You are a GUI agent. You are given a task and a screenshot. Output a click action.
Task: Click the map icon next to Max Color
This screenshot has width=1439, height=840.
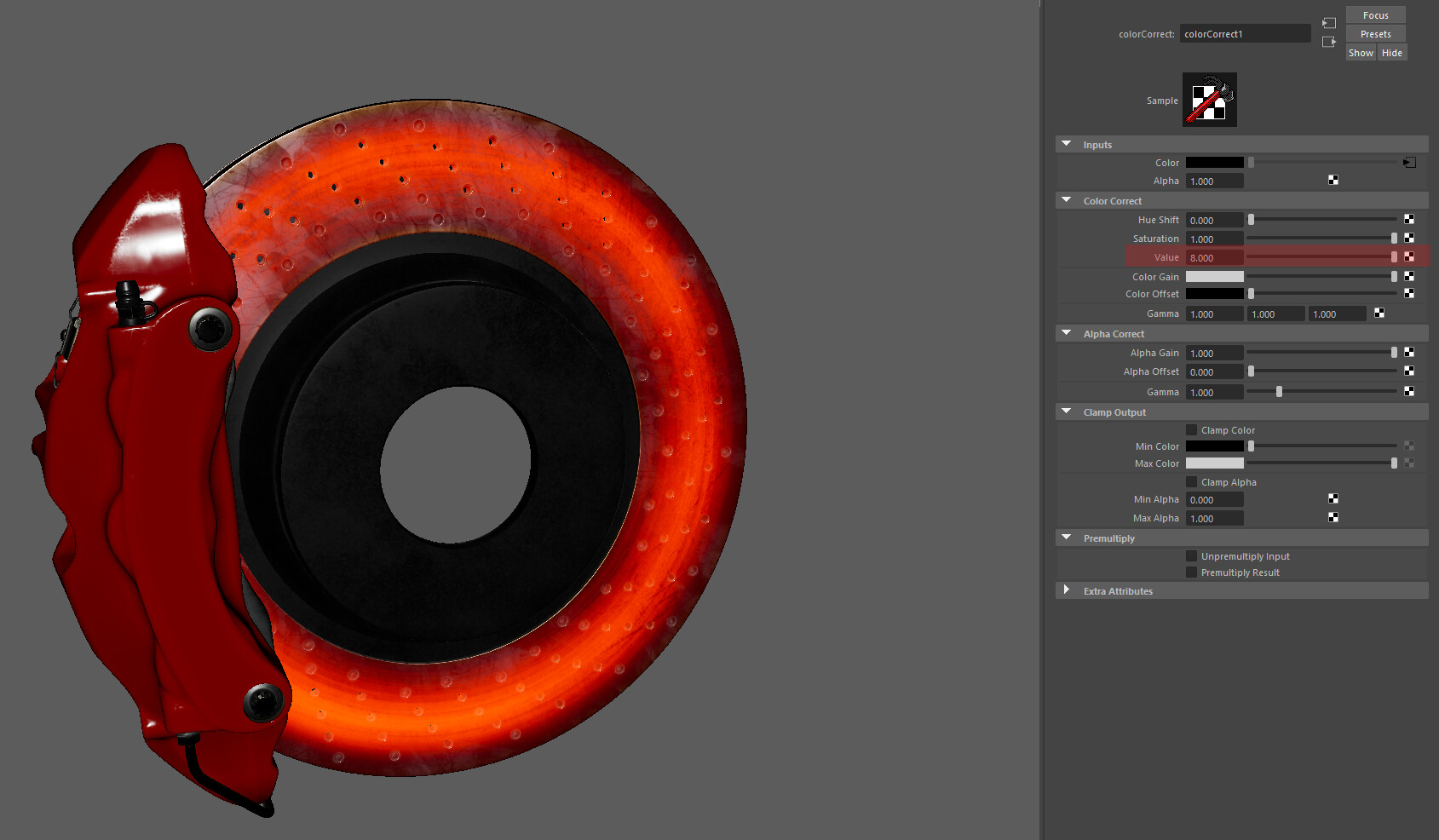[1409, 463]
